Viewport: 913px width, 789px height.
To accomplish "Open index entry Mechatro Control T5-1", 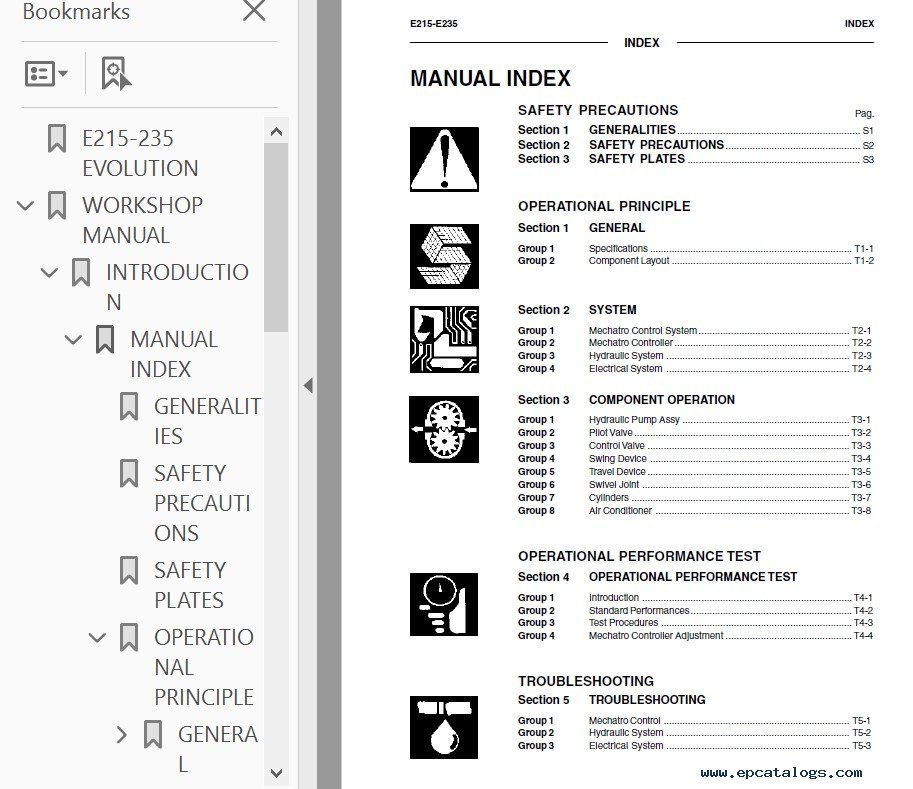I will point(695,721).
